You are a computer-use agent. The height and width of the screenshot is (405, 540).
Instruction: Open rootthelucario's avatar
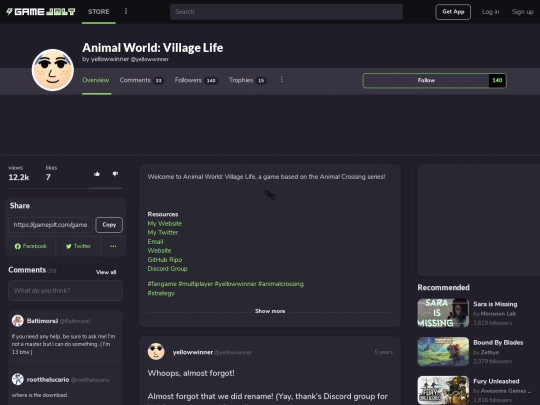[18, 379]
